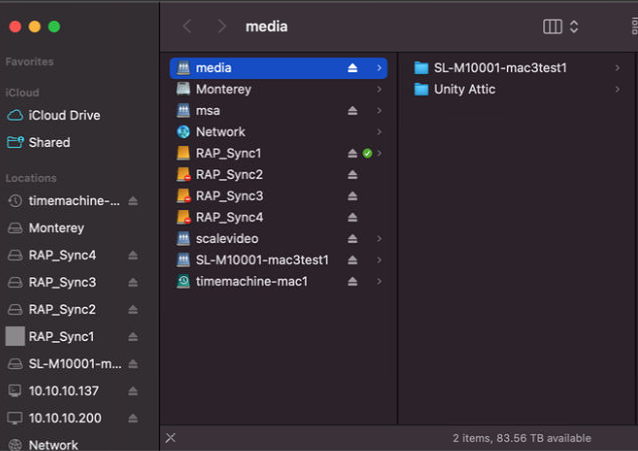Expand the Network row chevron in the list
Screen dimensions: 638x451
coord(379,132)
